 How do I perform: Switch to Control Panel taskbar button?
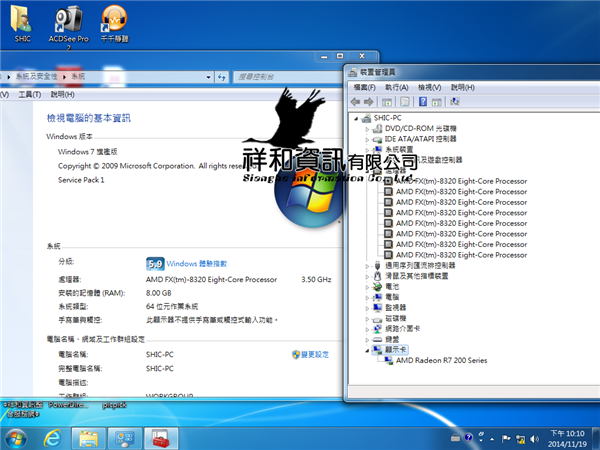point(125,439)
